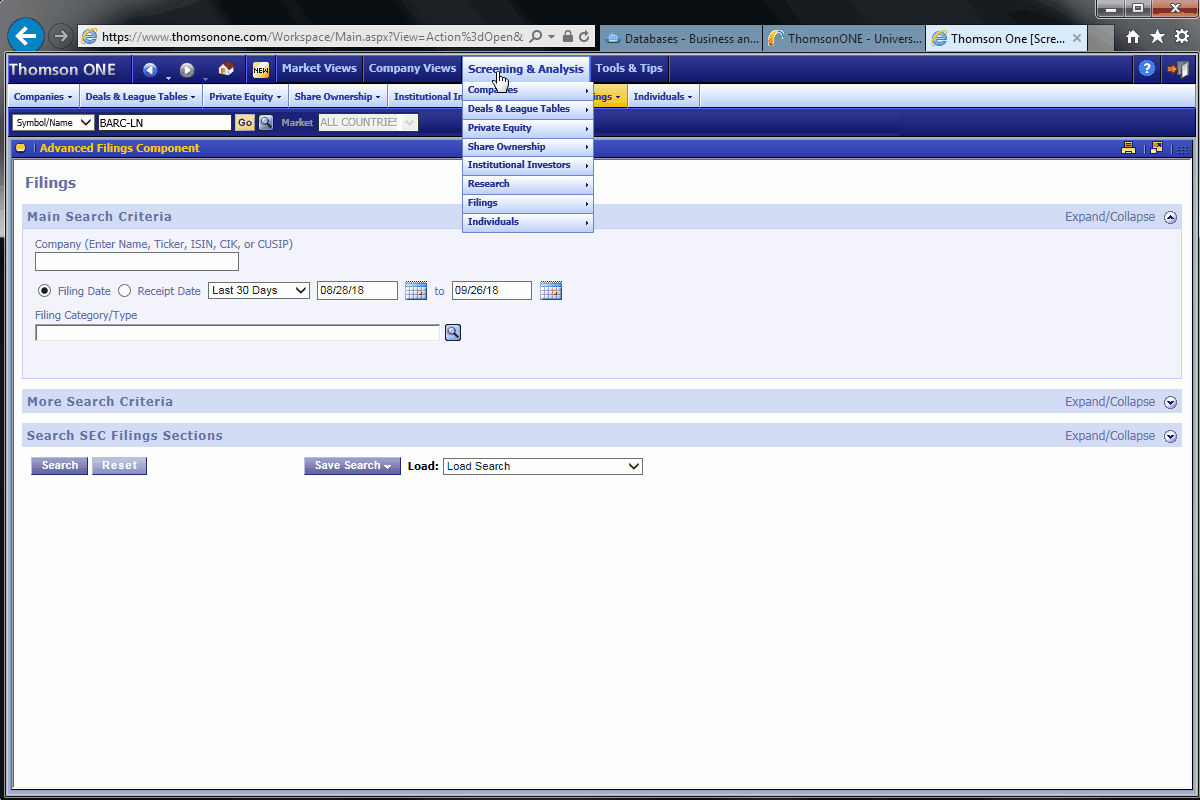Open the Companies sub-navigation dropdown
Viewport: 1200px width, 800px height.
click(x=43, y=97)
